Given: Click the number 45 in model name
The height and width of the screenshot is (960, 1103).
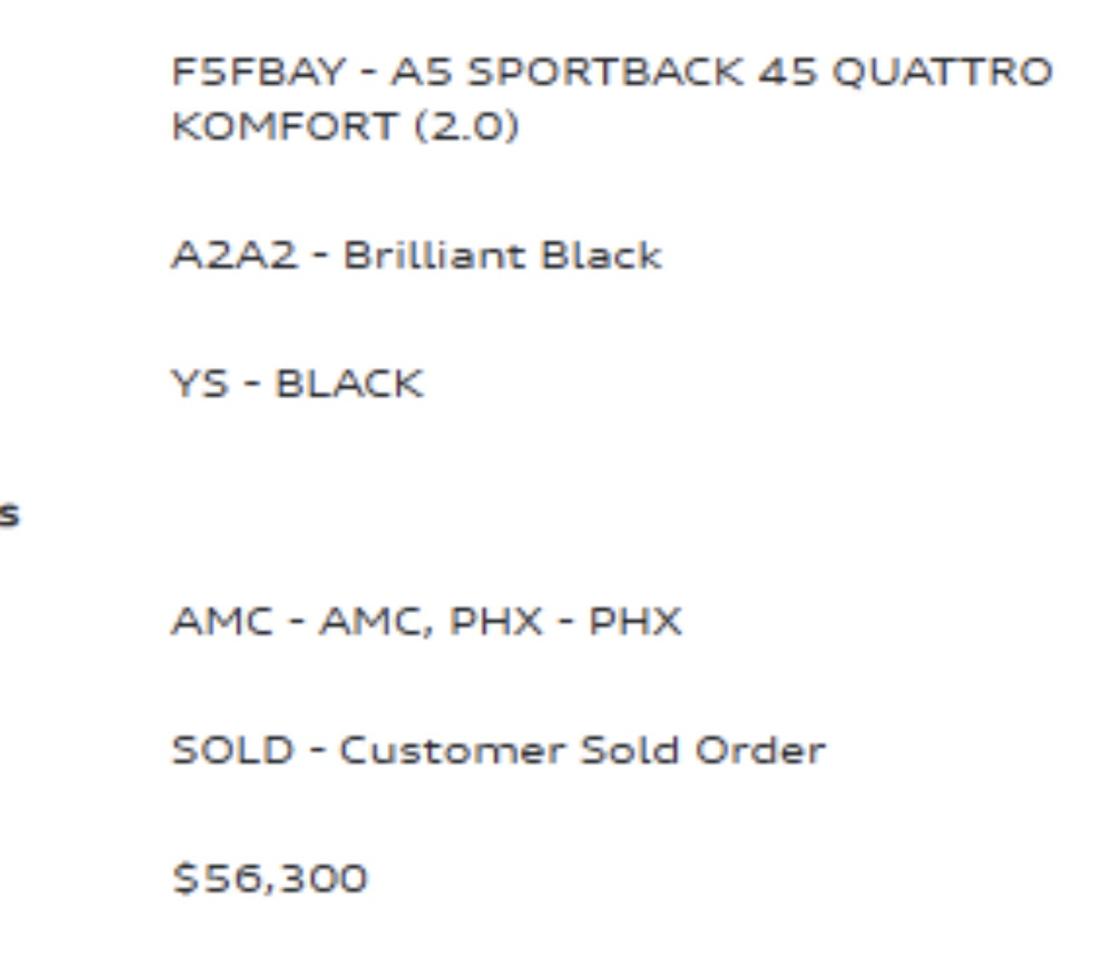Looking at the screenshot, I should coord(788,72).
